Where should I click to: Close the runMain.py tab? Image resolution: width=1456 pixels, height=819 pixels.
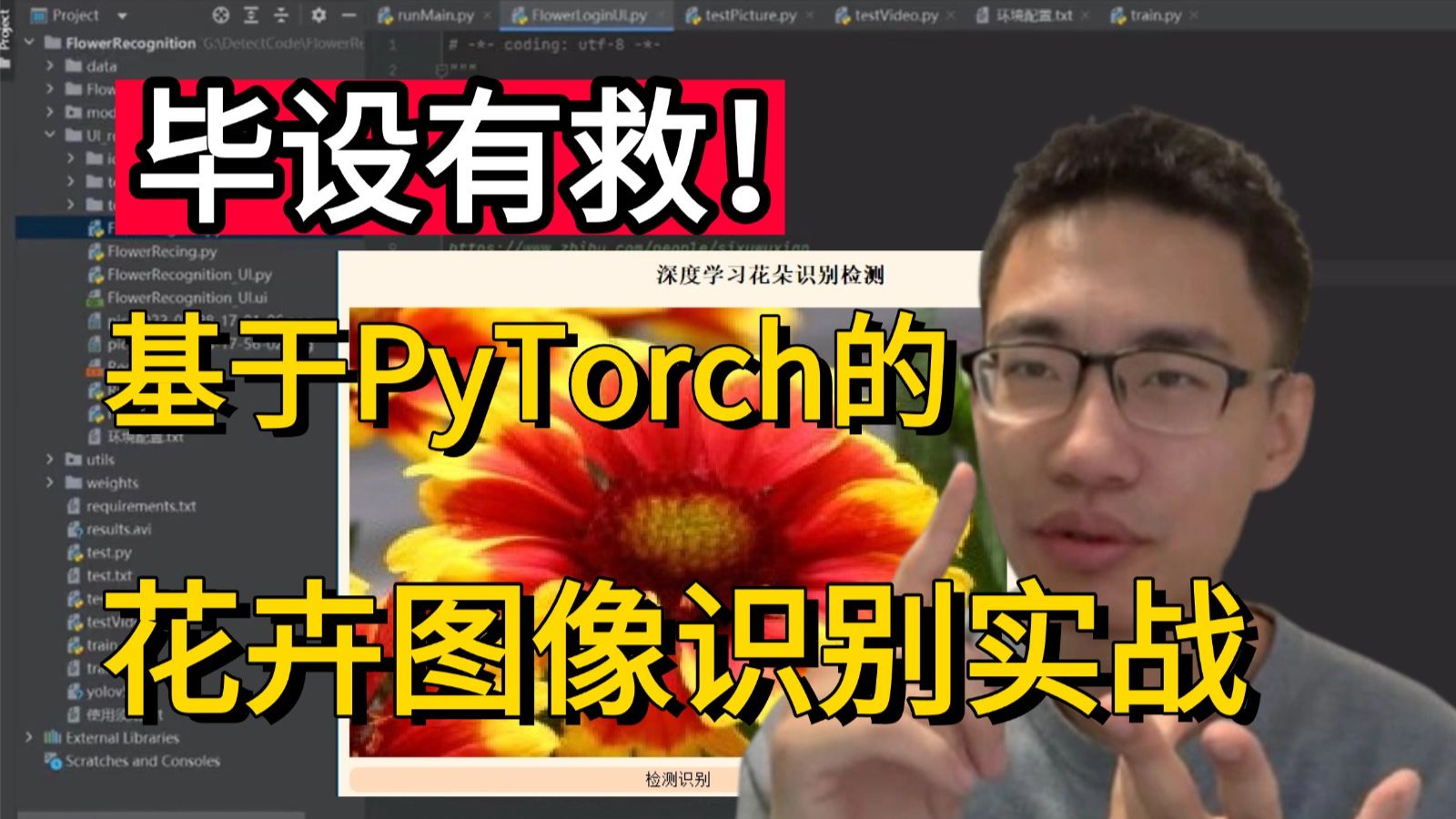[487, 16]
